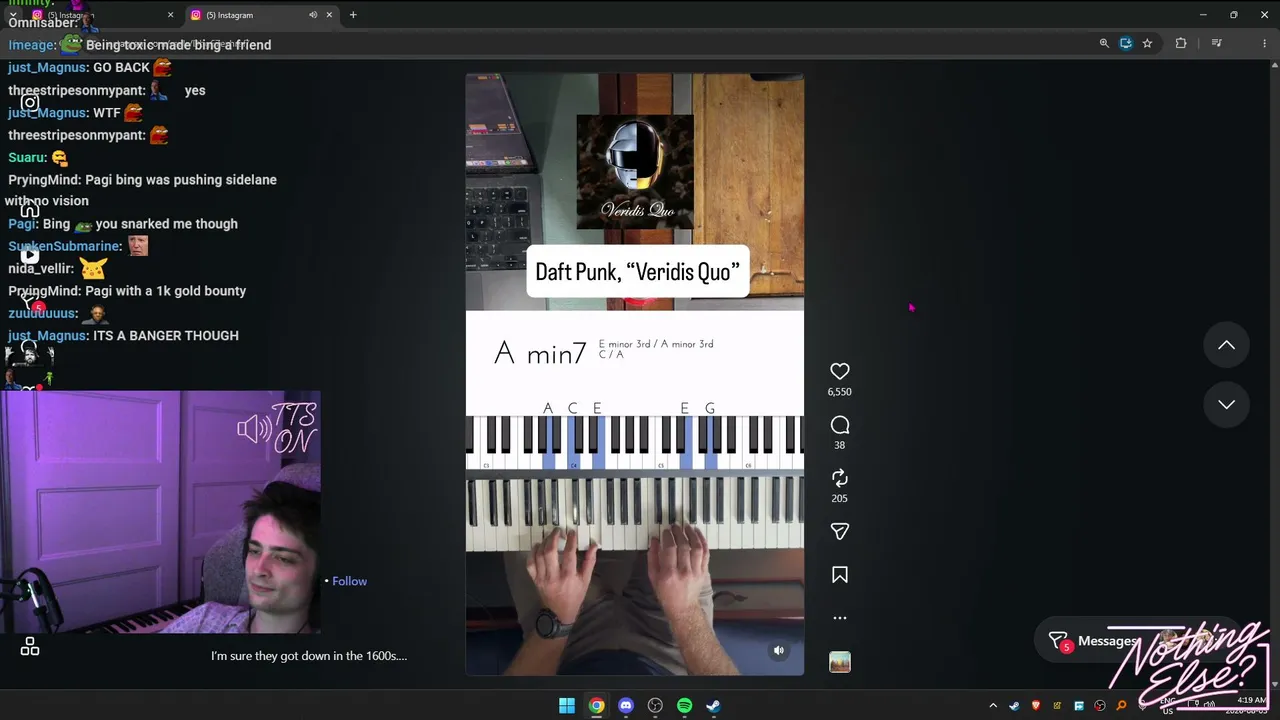Bookmark this page with the star icon
The width and height of the screenshot is (1280, 720).
point(1147,43)
